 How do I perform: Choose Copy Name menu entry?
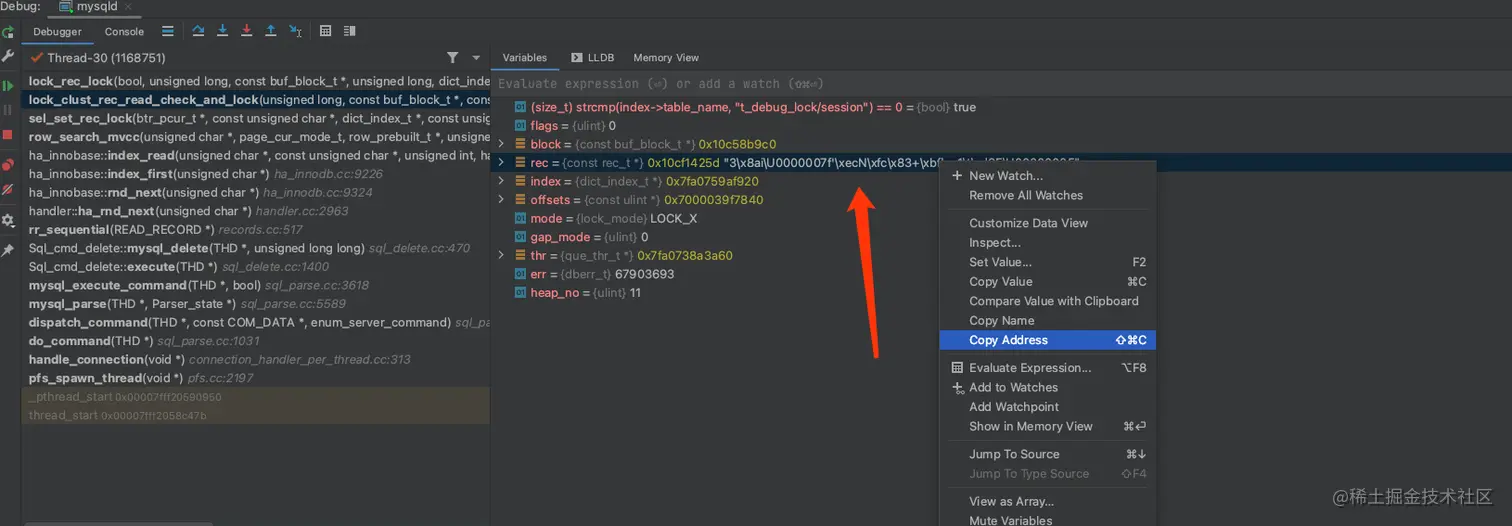[x=1048, y=321]
